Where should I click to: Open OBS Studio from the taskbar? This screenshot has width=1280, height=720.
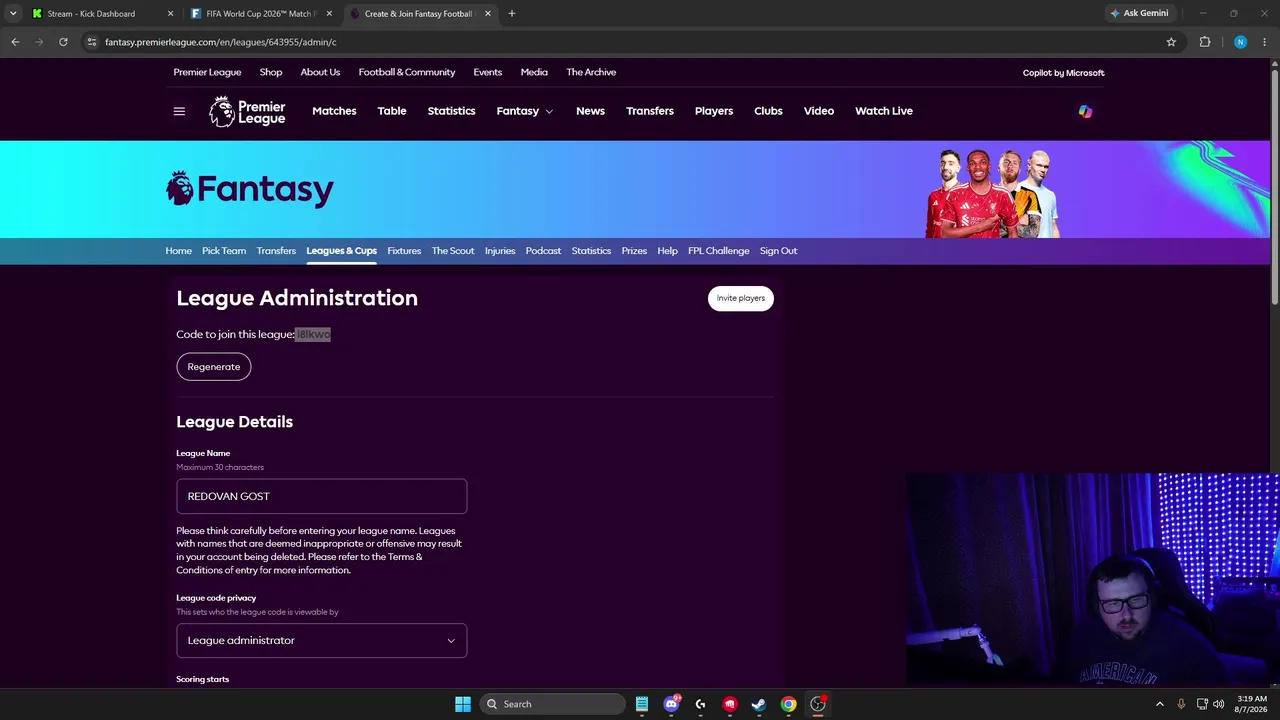pos(818,704)
